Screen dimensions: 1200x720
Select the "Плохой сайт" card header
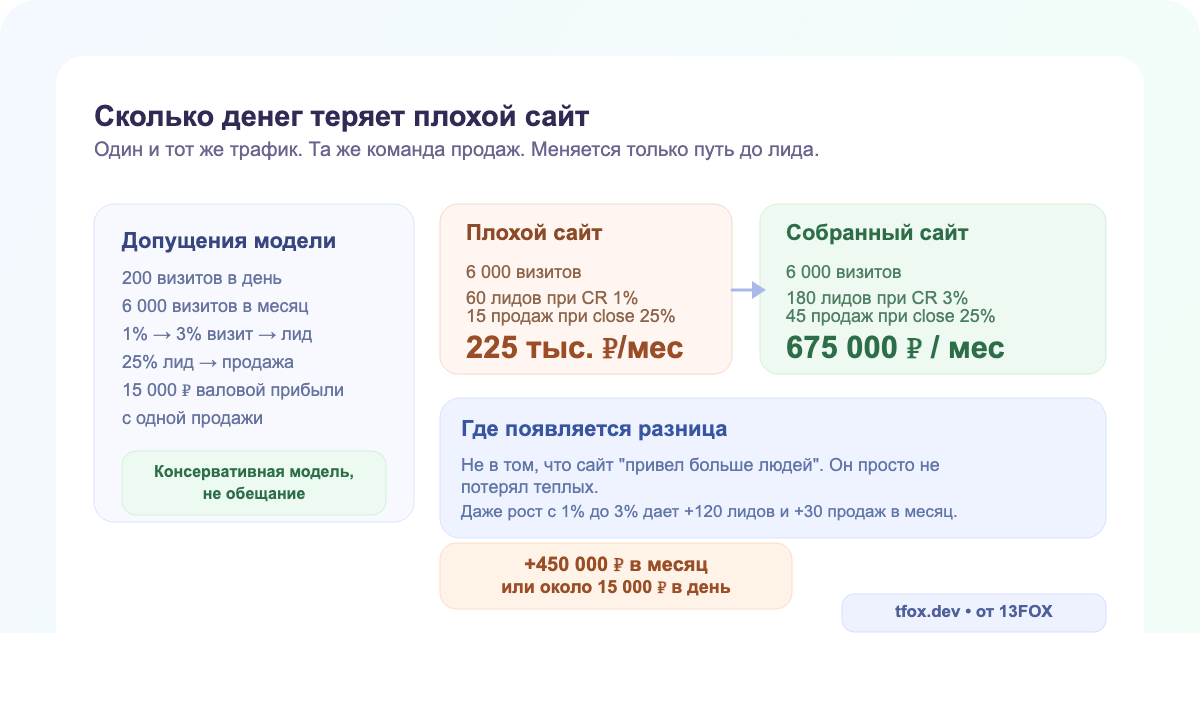click(x=533, y=232)
